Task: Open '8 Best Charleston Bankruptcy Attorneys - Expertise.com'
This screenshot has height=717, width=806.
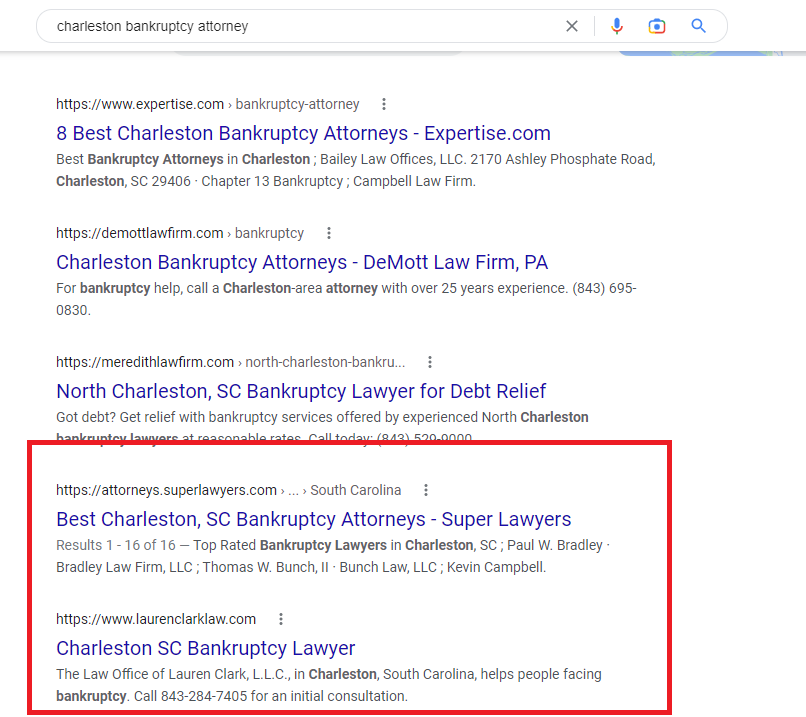Action: pos(303,133)
